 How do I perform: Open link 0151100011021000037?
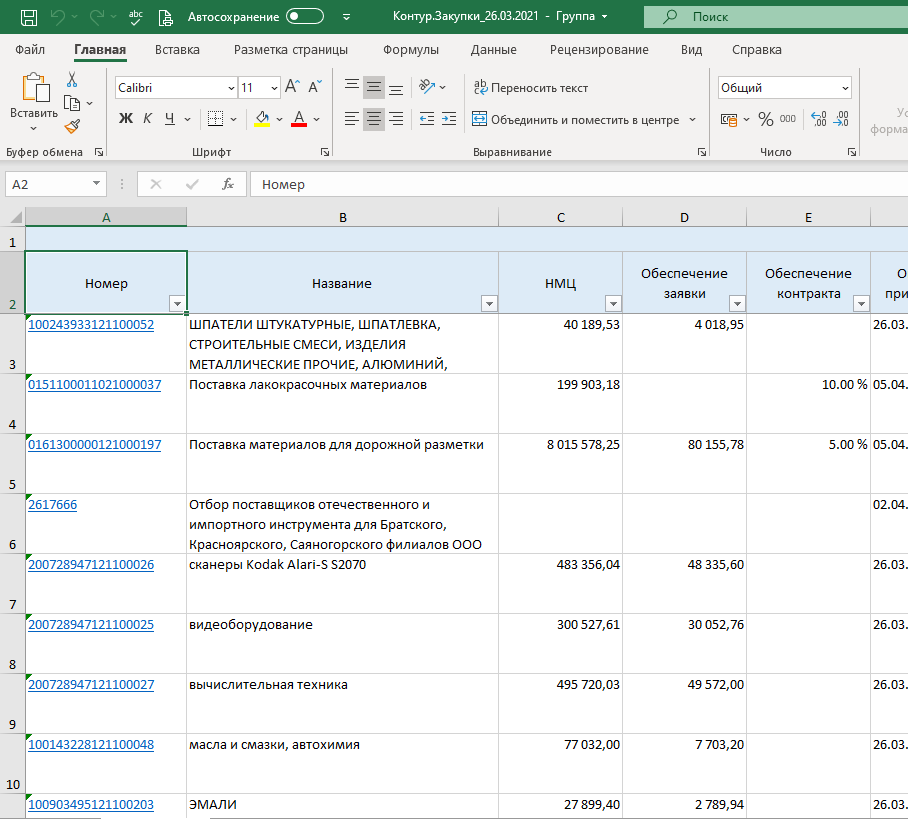click(x=94, y=385)
